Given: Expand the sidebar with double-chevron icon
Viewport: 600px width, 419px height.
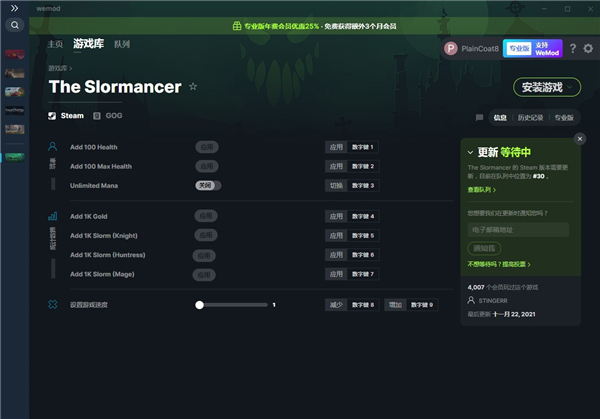Looking at the screenshot, I should tap(14, 8).
